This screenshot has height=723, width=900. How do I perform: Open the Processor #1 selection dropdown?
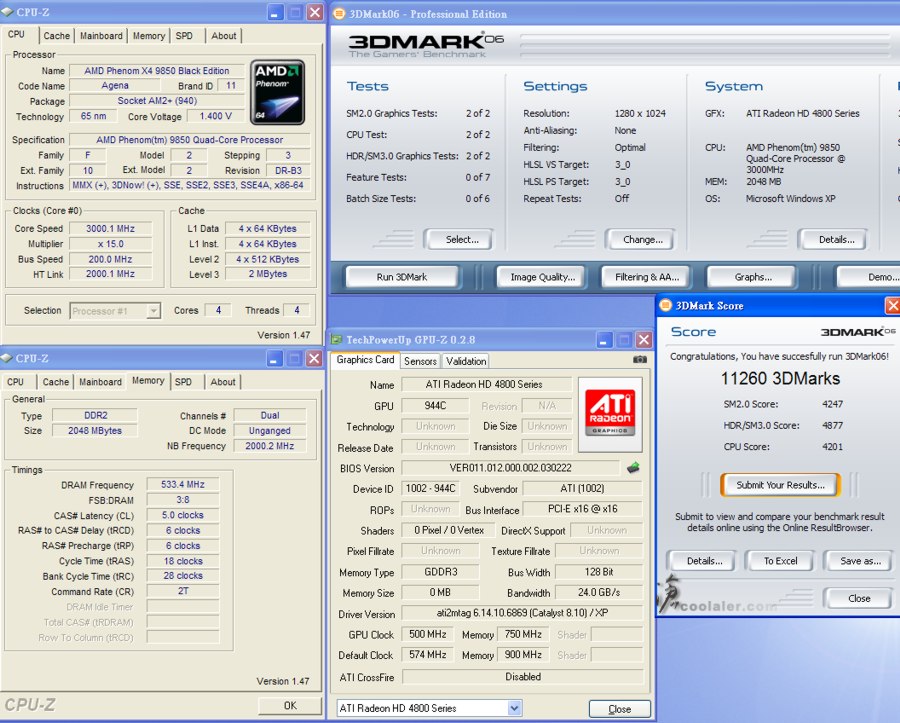click(153, 310)
